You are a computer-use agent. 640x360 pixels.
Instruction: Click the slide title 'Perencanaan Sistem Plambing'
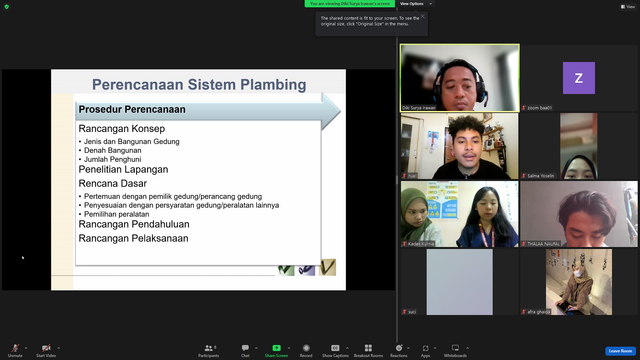pos(199,84)
